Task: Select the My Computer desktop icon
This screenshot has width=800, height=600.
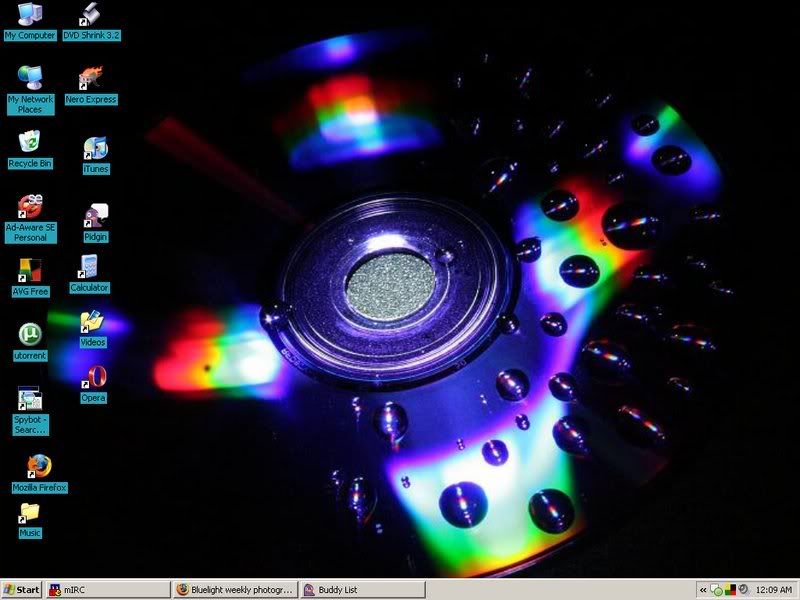Action: click(x=30, y=21)
